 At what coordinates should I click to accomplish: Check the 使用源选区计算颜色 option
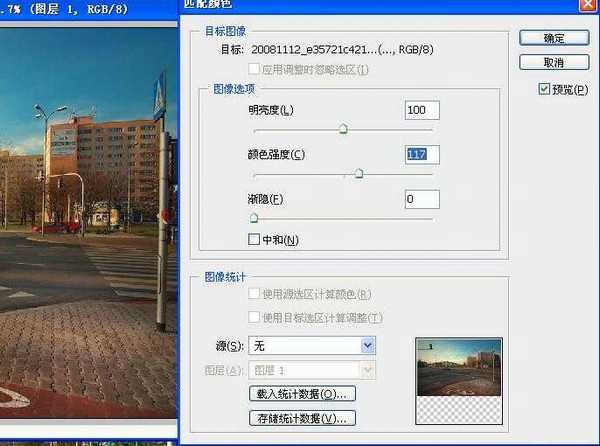coord(254,294)
